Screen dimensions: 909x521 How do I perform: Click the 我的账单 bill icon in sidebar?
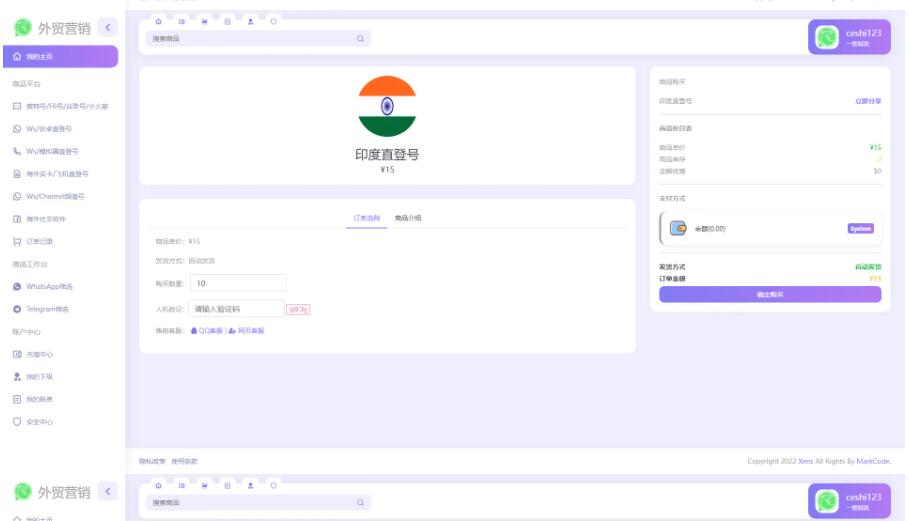click(x=17, y=399)
